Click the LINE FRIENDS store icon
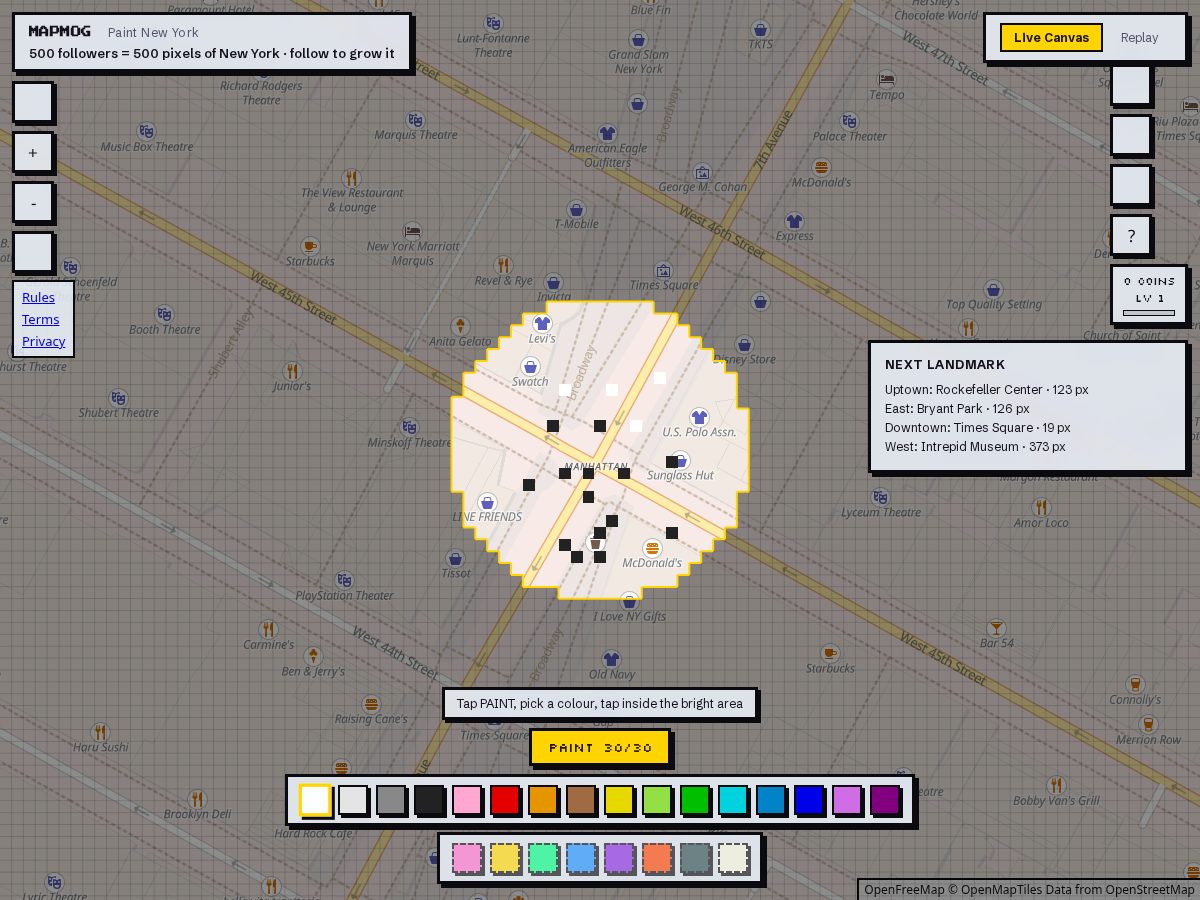This screenshot has width=1200, height=900. 487,502
